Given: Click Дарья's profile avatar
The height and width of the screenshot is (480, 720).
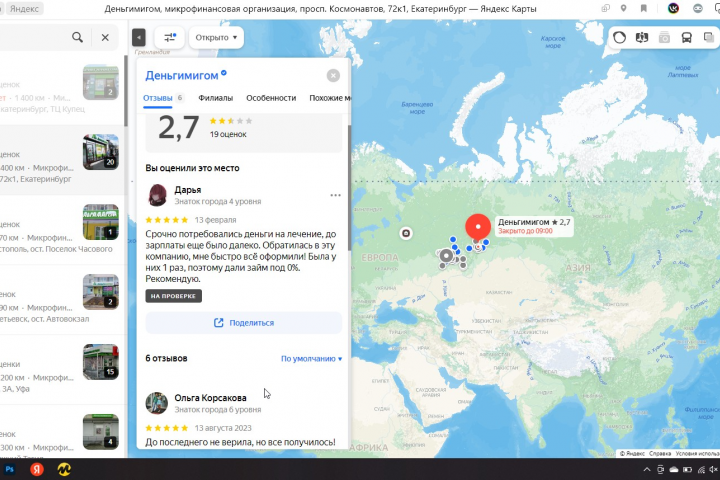Looking at the screenshot, I should [157, 195].
